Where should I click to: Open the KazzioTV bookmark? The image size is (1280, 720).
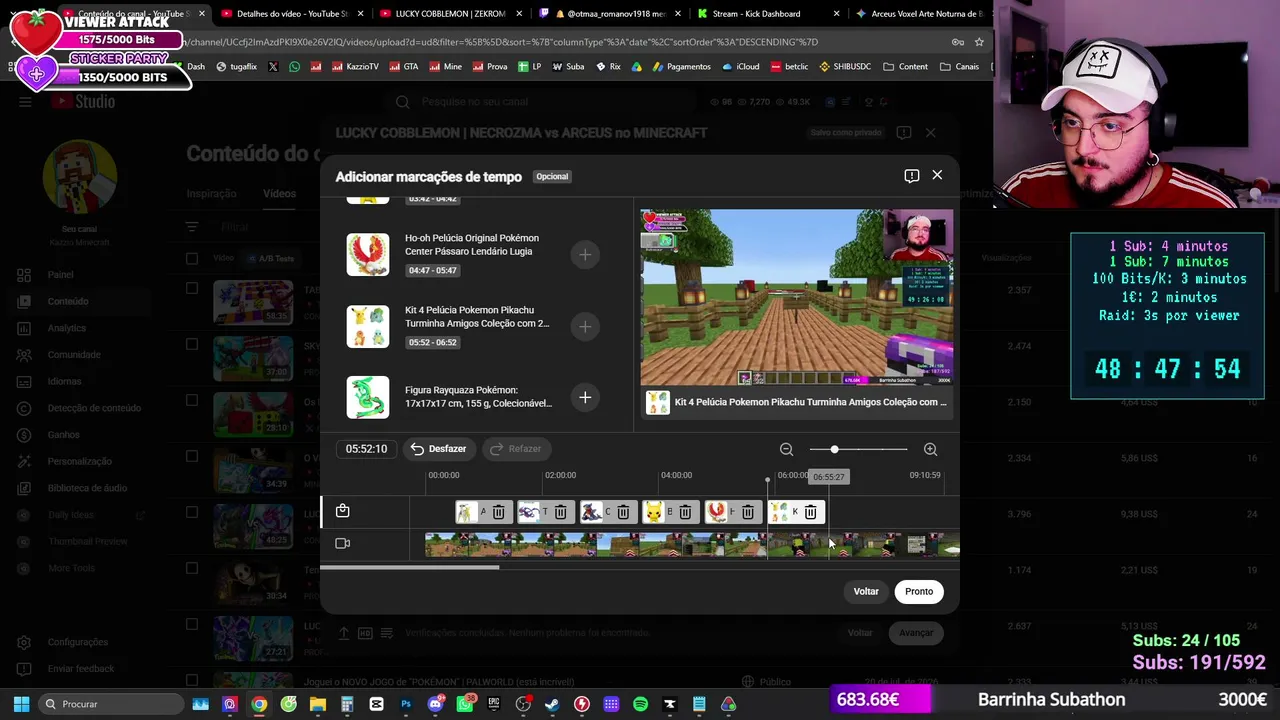click(354, 67)
